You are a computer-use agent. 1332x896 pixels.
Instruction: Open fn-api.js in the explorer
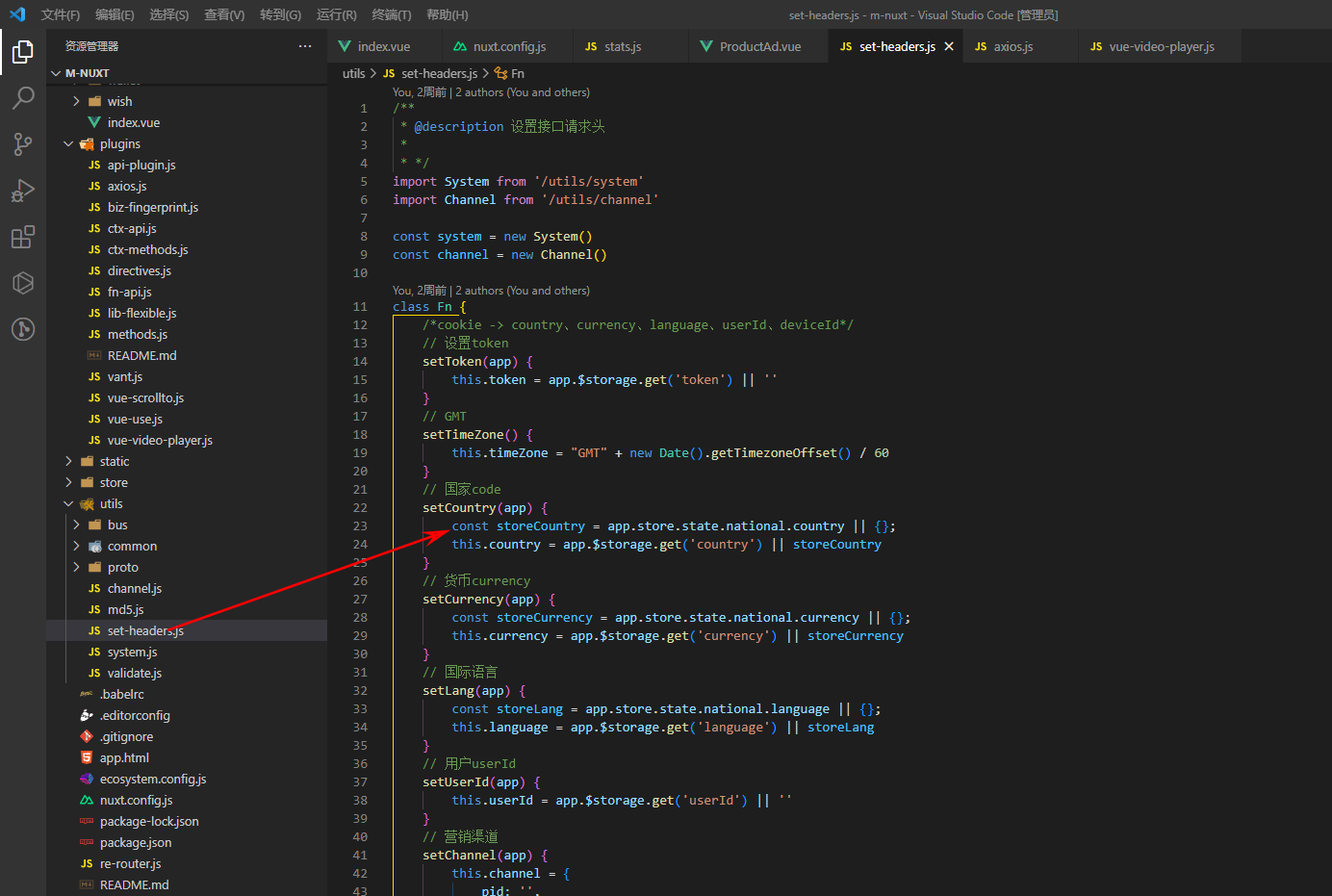tap(187, 292)
